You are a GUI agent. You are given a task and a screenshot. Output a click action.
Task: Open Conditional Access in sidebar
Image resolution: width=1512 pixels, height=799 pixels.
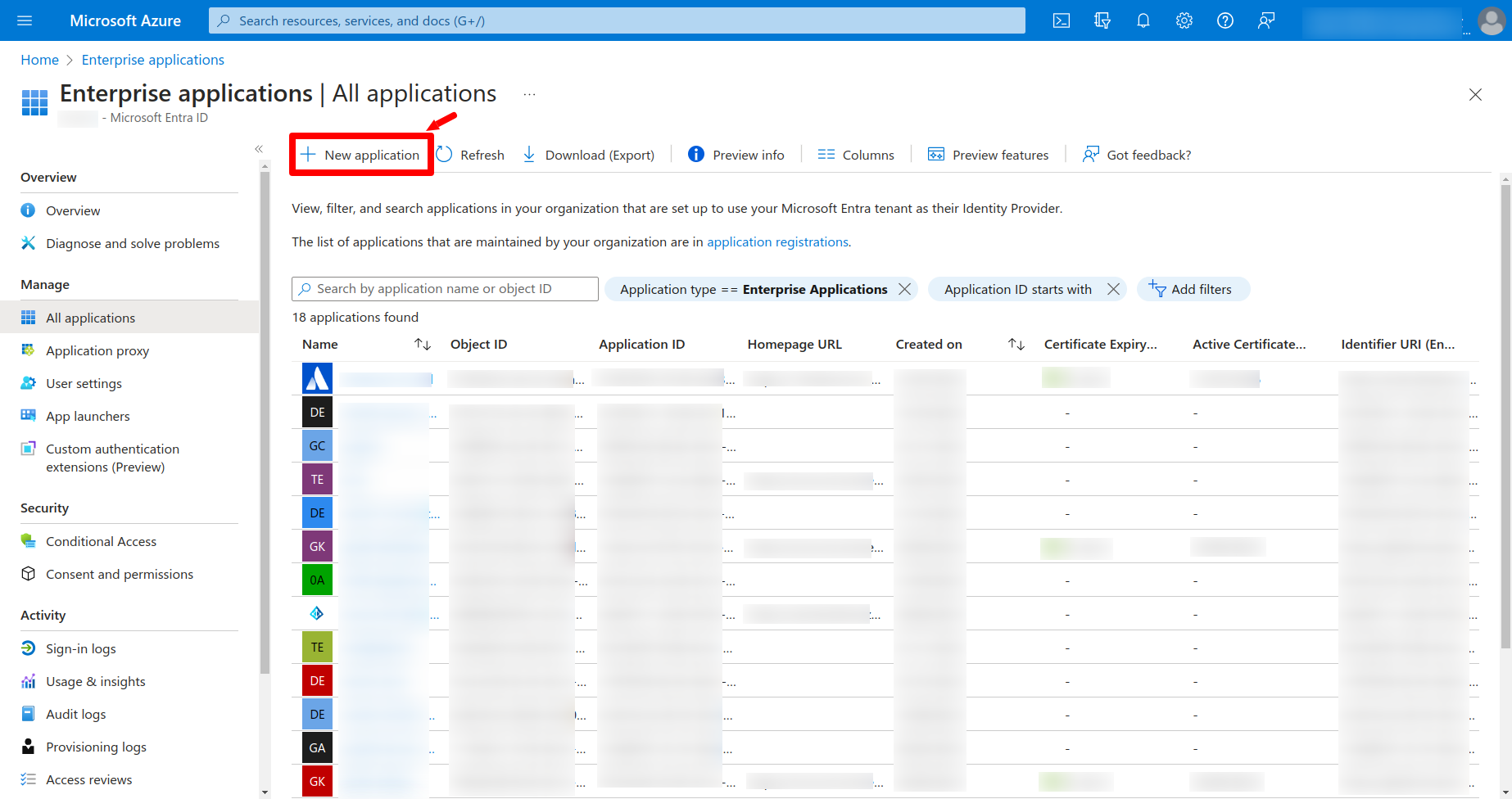coord(101,541)
